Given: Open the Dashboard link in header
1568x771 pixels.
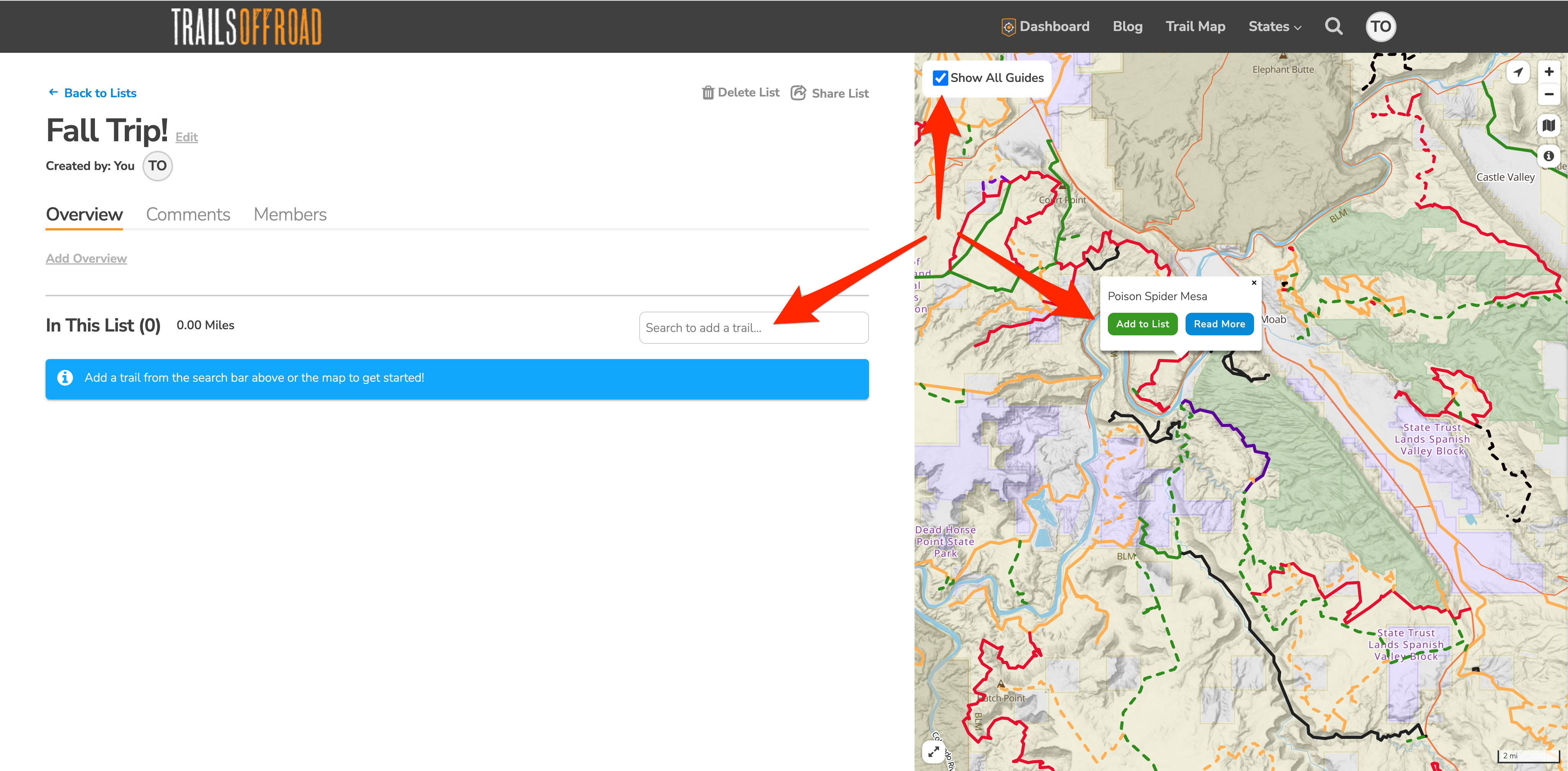Looking at the screenshot, I should [x=1045, y=27].
